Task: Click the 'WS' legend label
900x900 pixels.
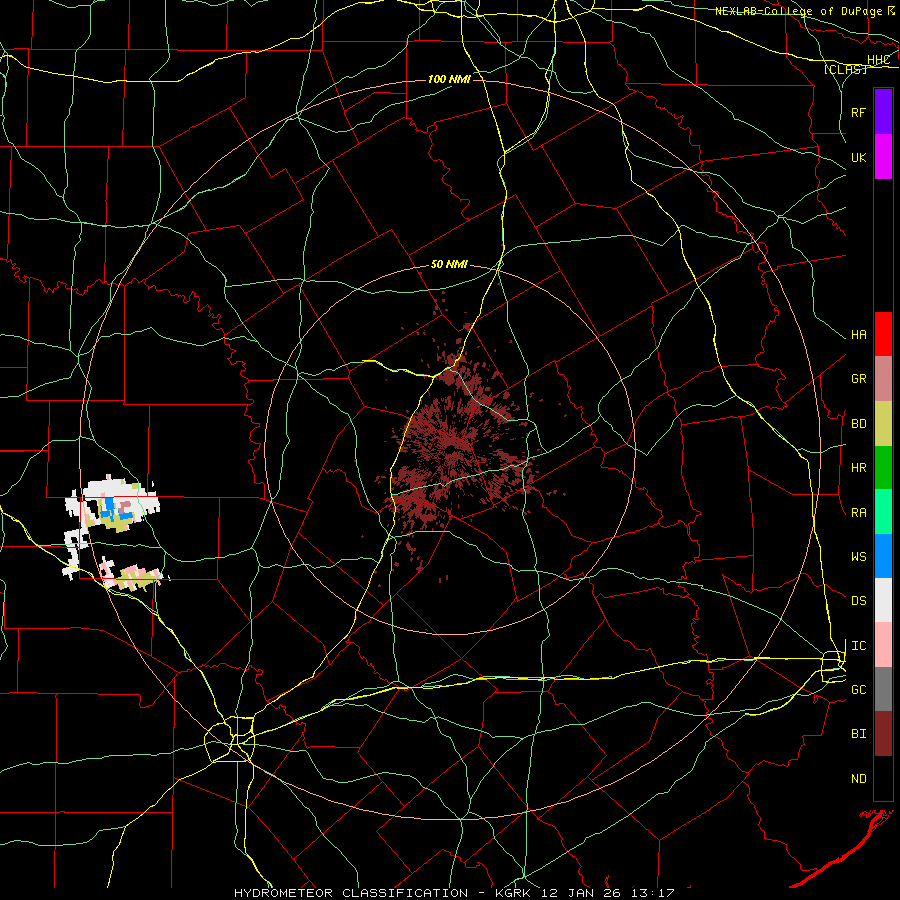Action: [858, 557]
